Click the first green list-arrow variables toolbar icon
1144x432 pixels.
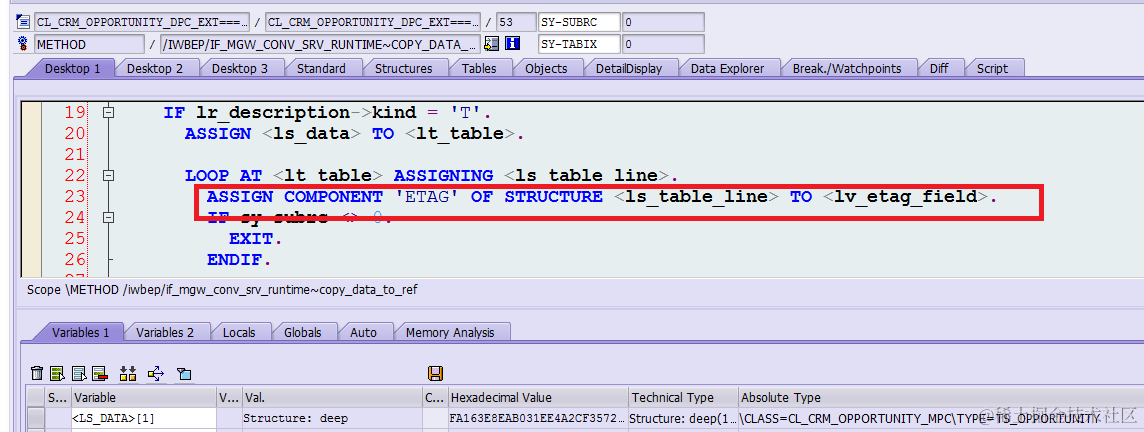click(58, 374)
